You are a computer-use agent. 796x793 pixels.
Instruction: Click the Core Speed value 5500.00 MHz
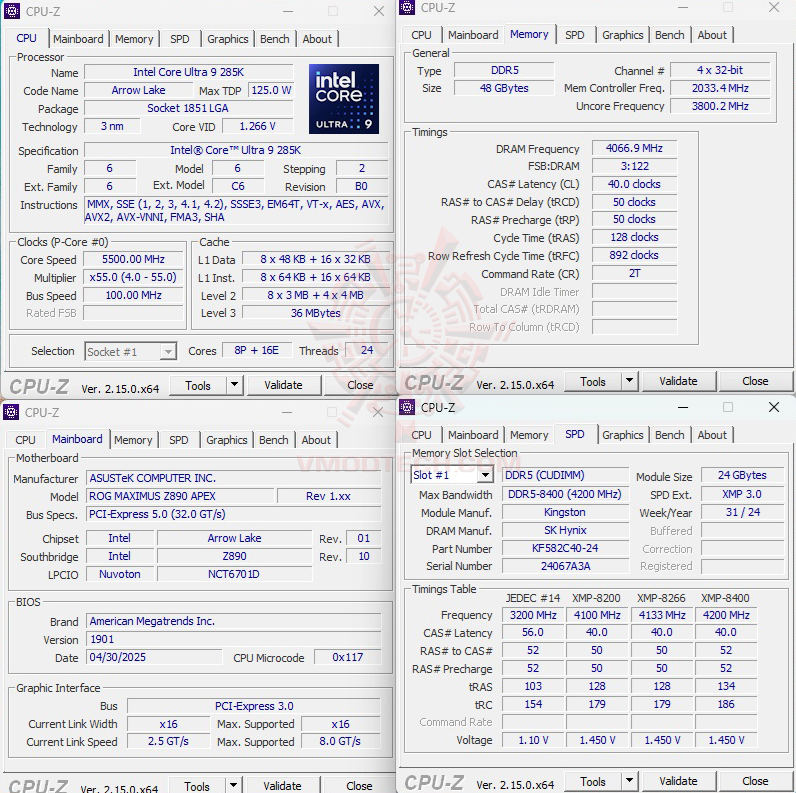(x=133, y=259)
